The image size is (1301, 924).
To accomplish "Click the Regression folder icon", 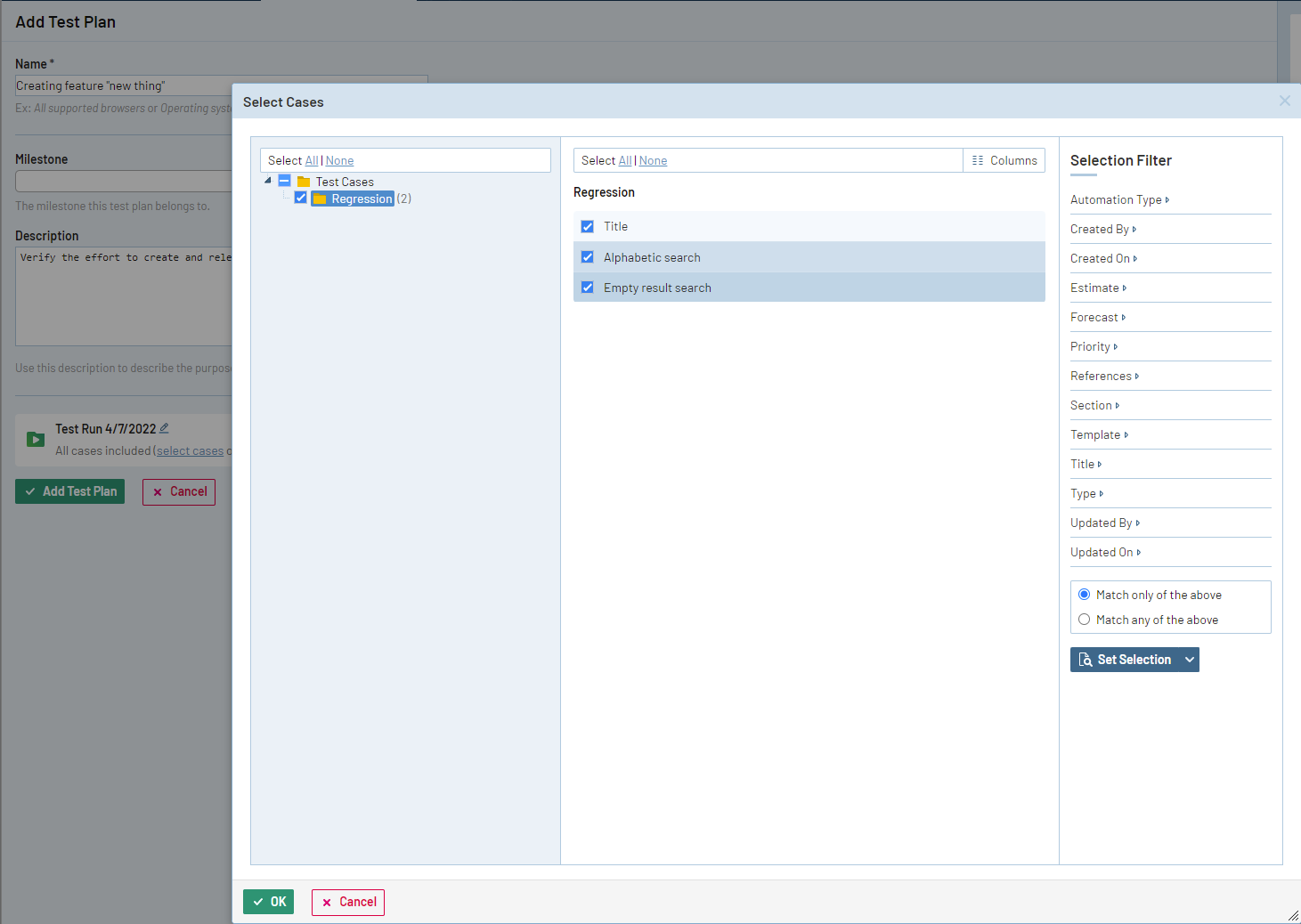I will [320, 198].
